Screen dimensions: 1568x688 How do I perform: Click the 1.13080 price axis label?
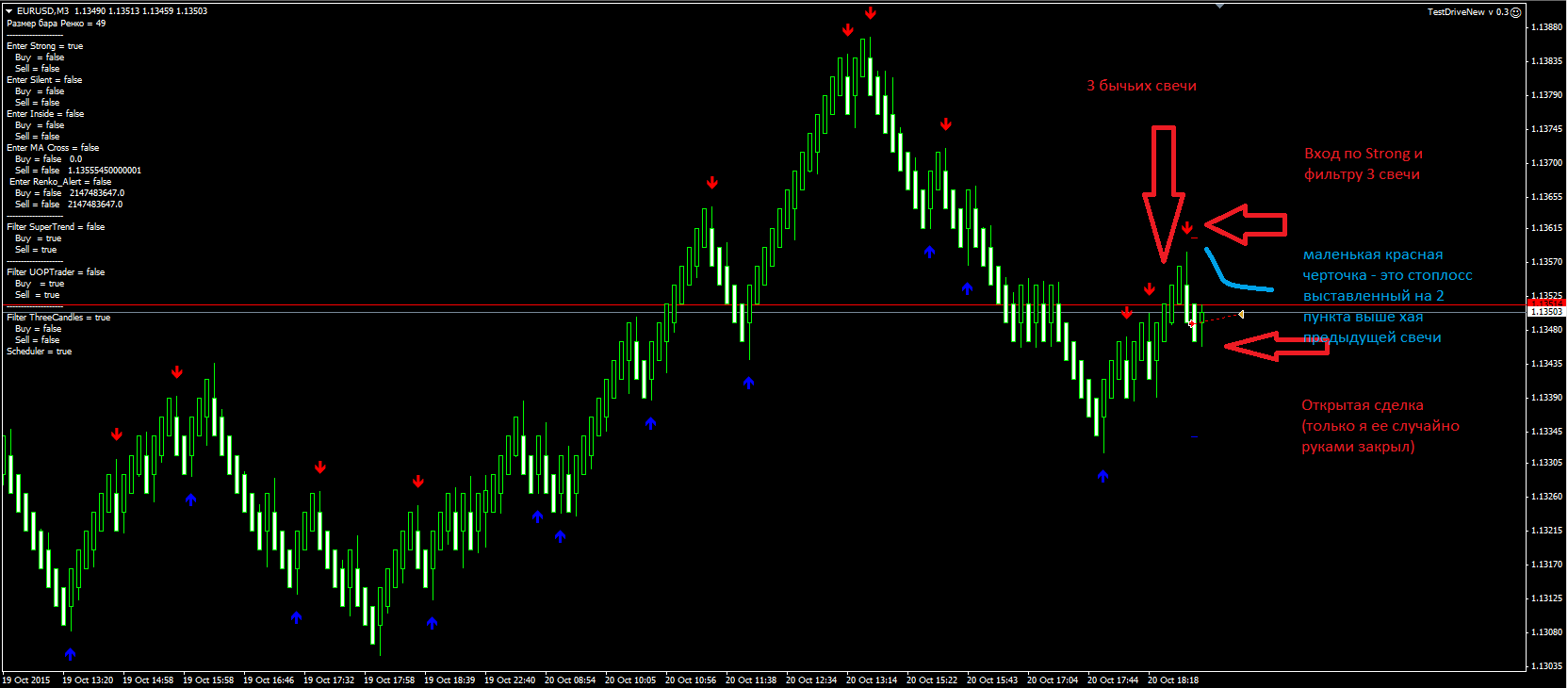pyautogui.click(x=1547, y=632)
